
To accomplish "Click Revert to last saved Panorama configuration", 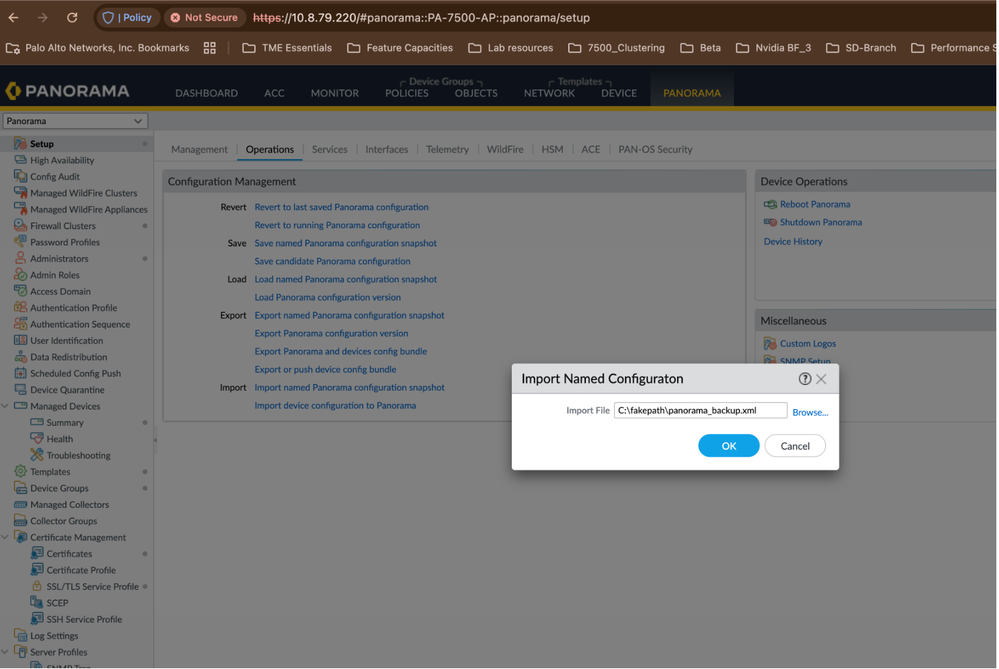I will click(x=341, y=207).
